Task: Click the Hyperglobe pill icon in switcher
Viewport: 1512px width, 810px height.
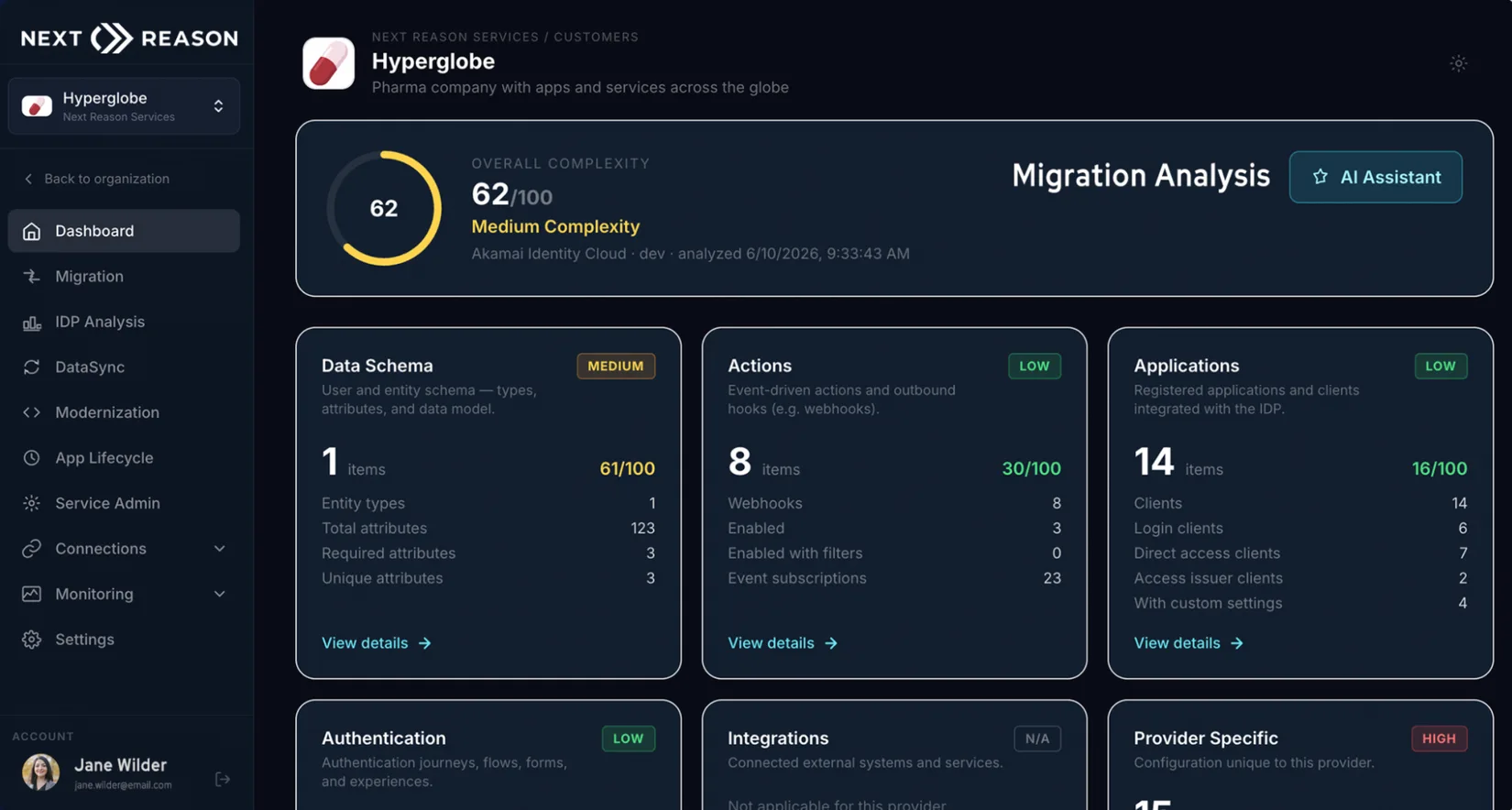Action: 37,106
